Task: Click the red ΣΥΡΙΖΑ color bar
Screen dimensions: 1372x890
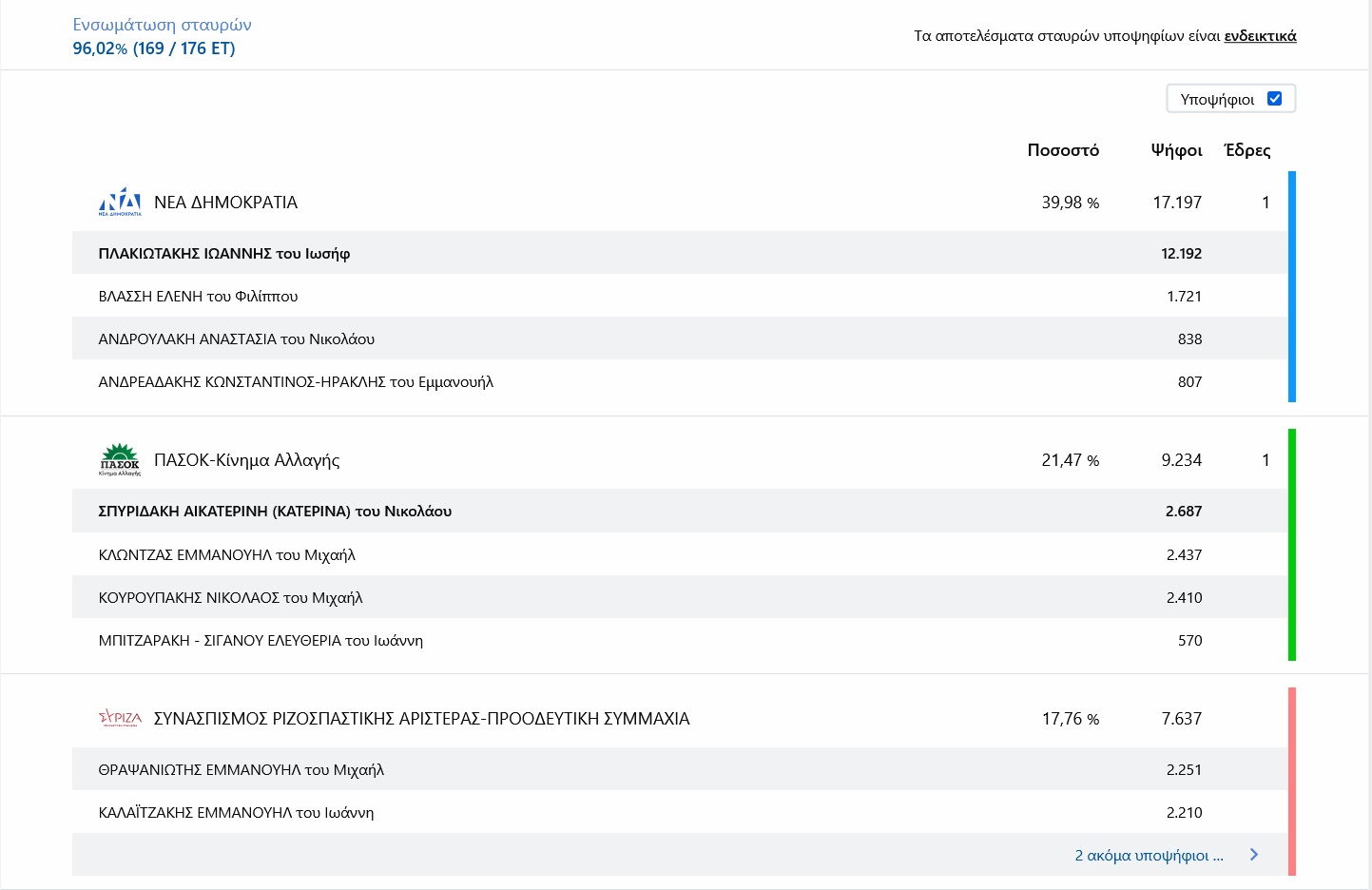Action: coord(1291,781)
